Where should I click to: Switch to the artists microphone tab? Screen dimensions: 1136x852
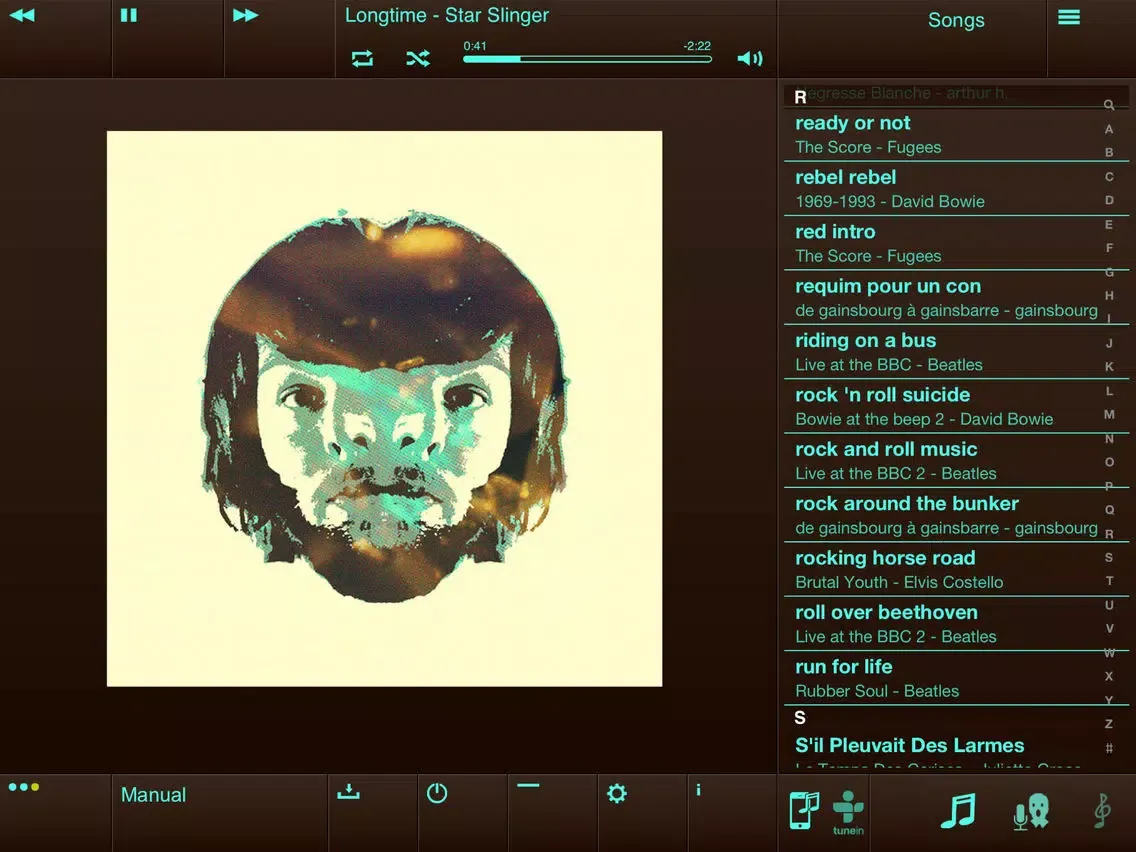click(x=1031, y=811)
